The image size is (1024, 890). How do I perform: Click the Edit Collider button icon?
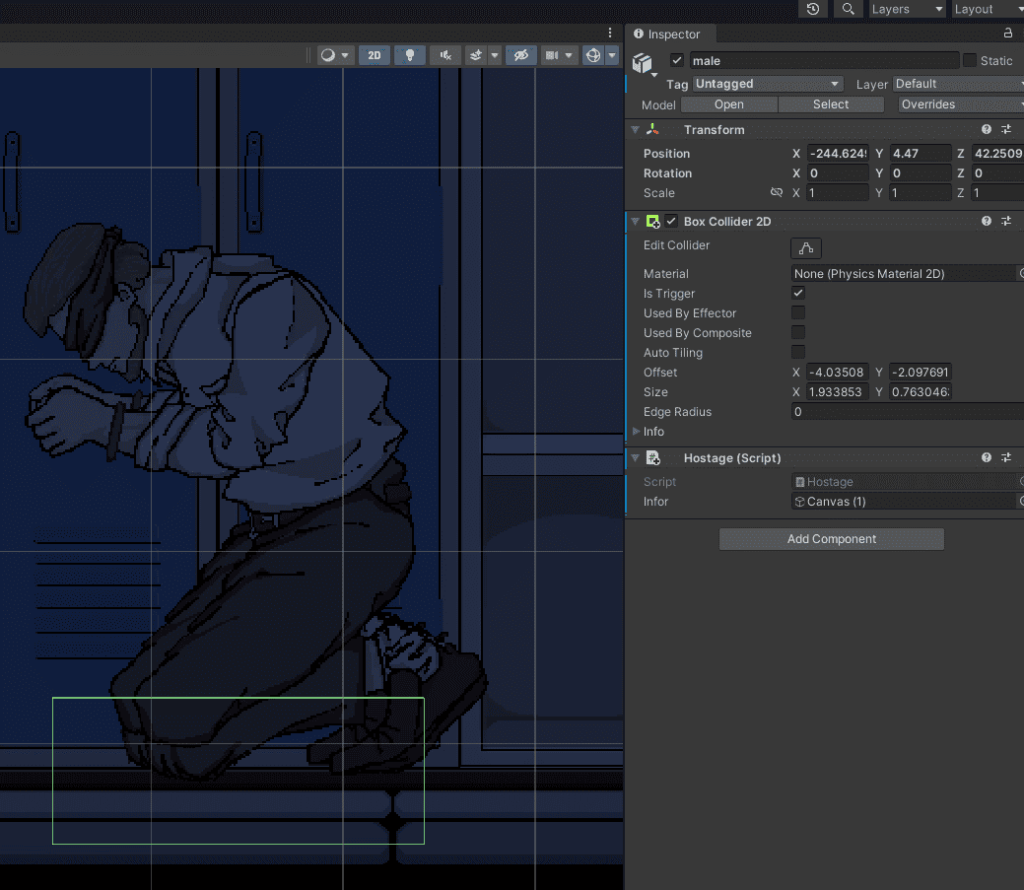(805, 248)
